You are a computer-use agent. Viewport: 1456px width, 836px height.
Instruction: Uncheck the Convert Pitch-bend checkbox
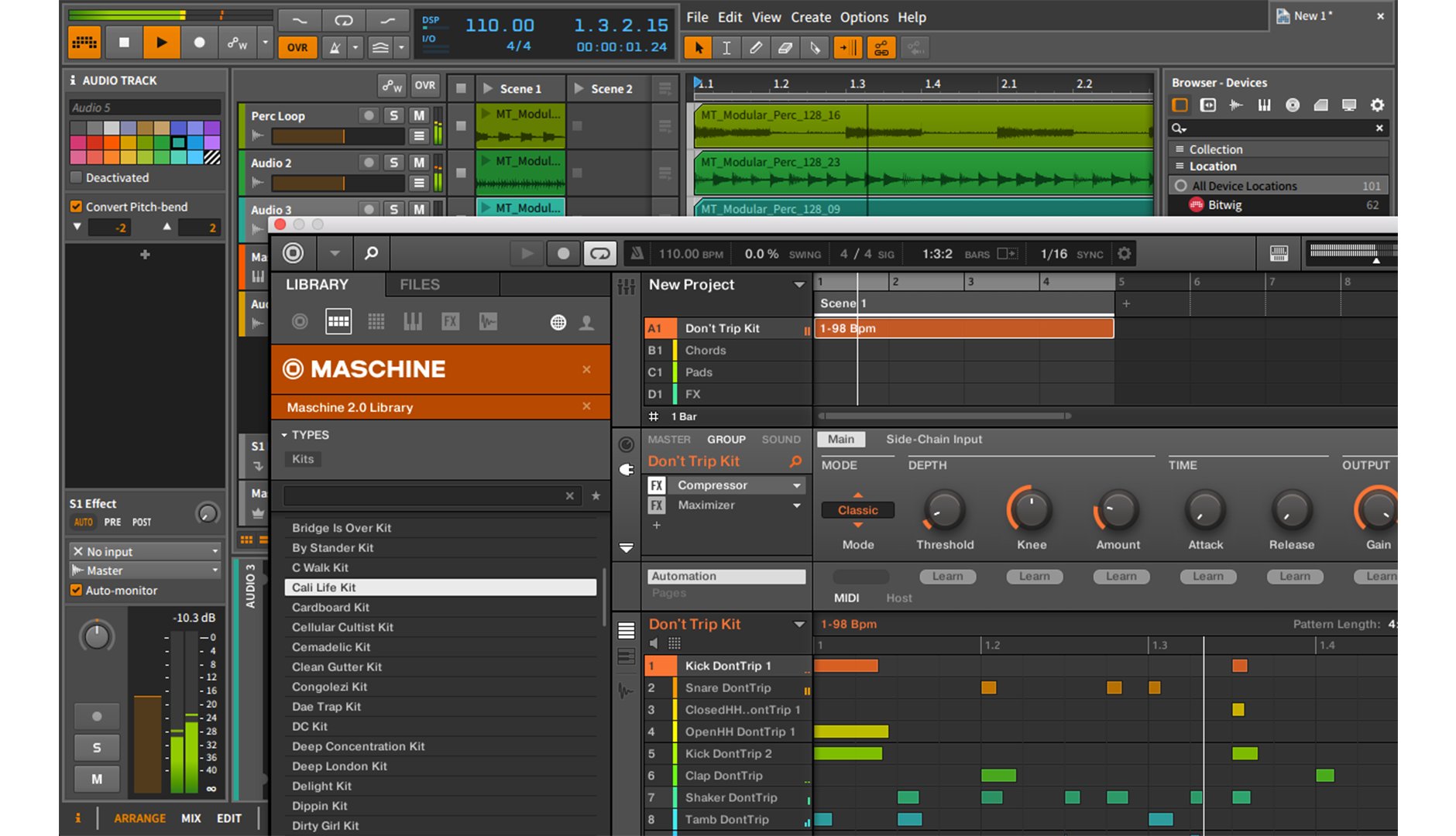tap(76, 207)
